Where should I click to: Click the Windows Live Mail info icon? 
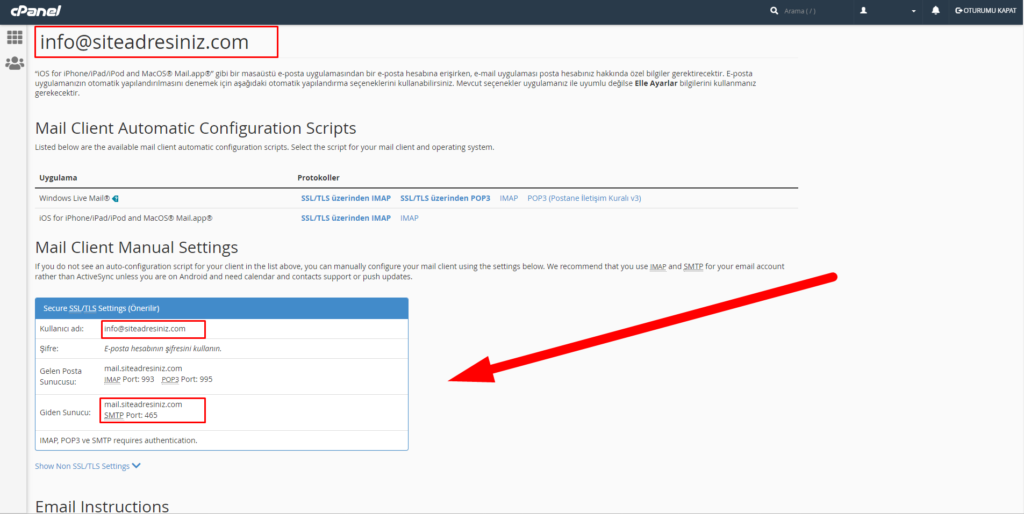pyautogui.click(x=116, y=198)
